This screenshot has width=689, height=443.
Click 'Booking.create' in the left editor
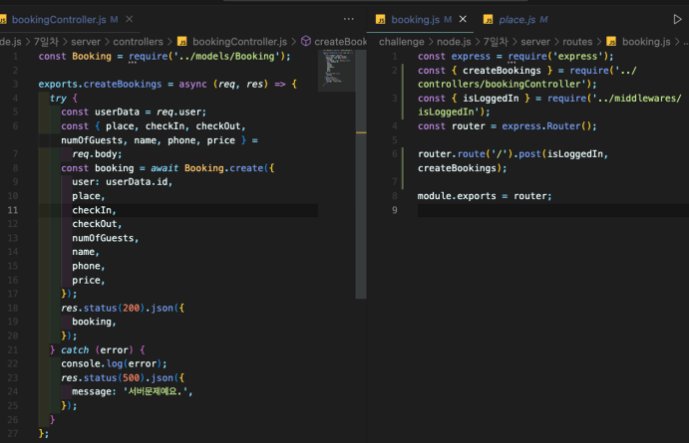224,168
